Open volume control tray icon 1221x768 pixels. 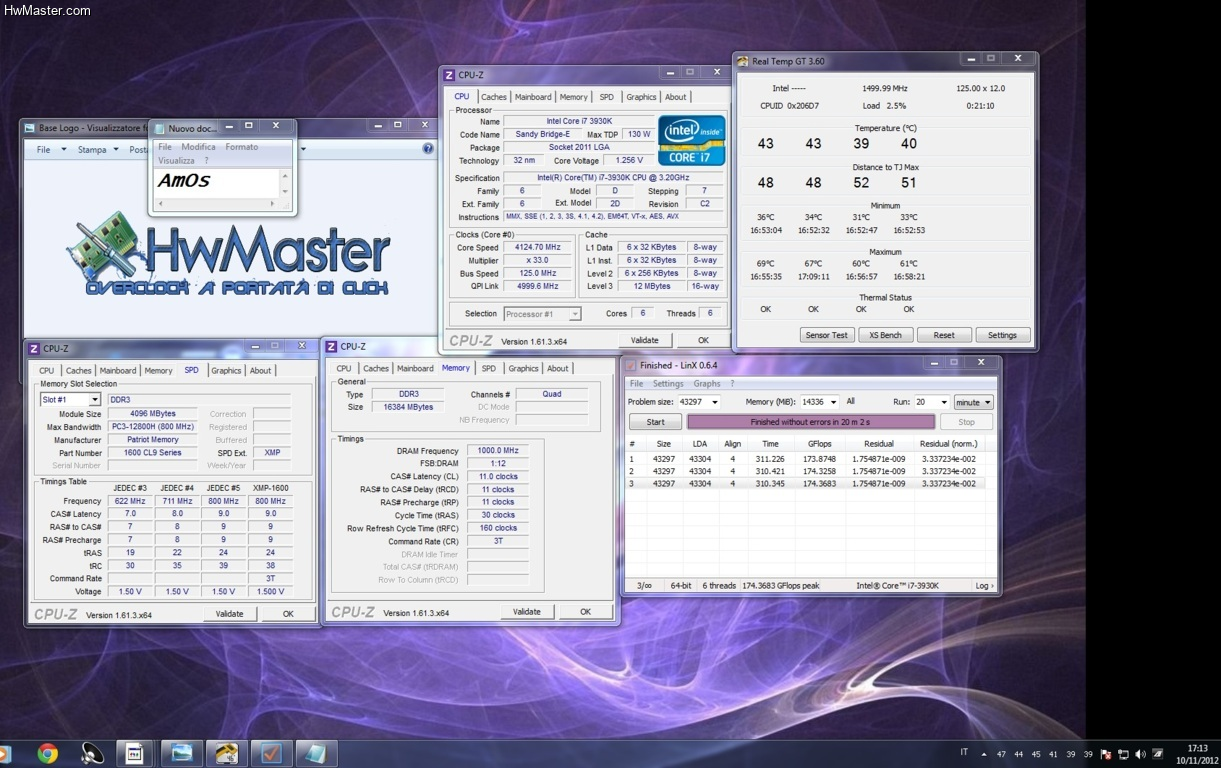[1140, 754]
